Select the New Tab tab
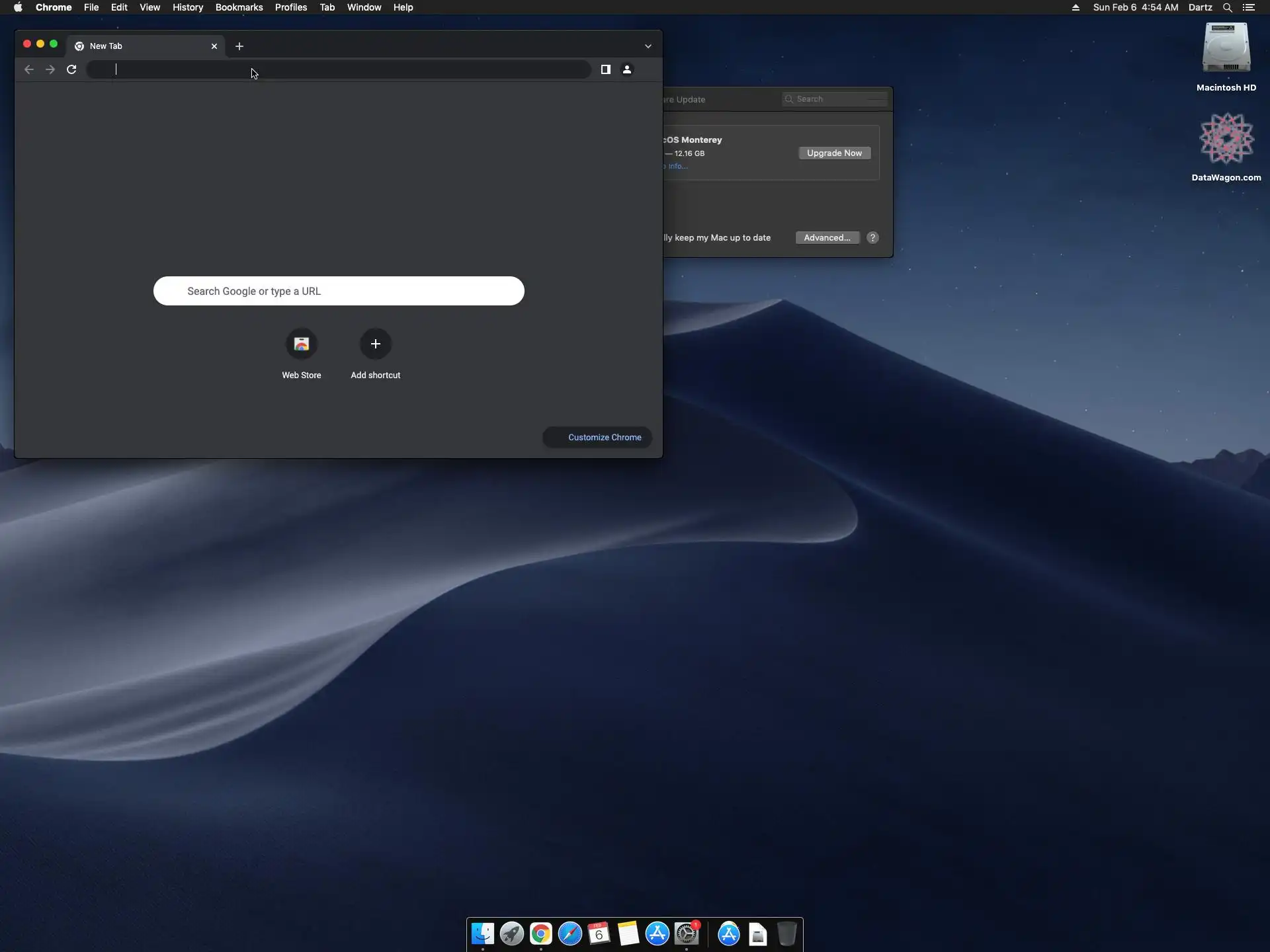1270x952 pixels. (139, 46)
